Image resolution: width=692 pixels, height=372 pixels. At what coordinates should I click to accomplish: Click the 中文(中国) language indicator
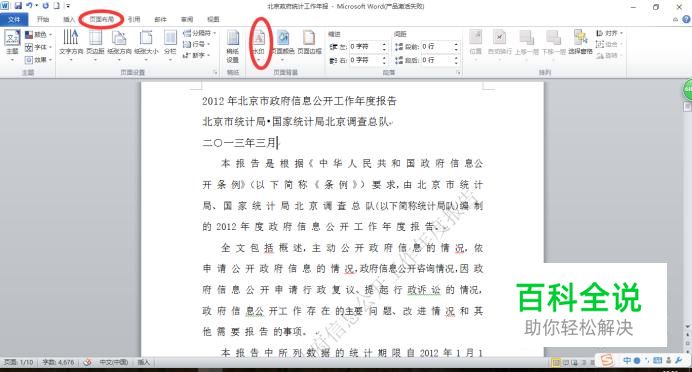coord(113,362)
